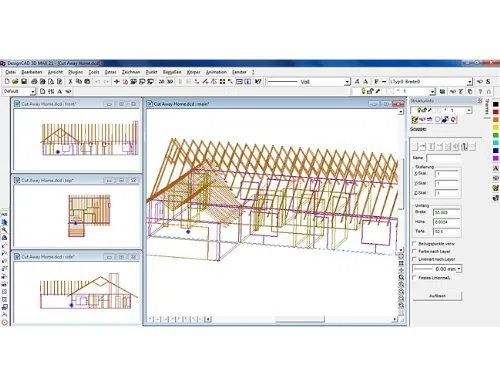500x385 pixels.
Task: Switch to 2D mode icon
Action: (x=161, y=81)
